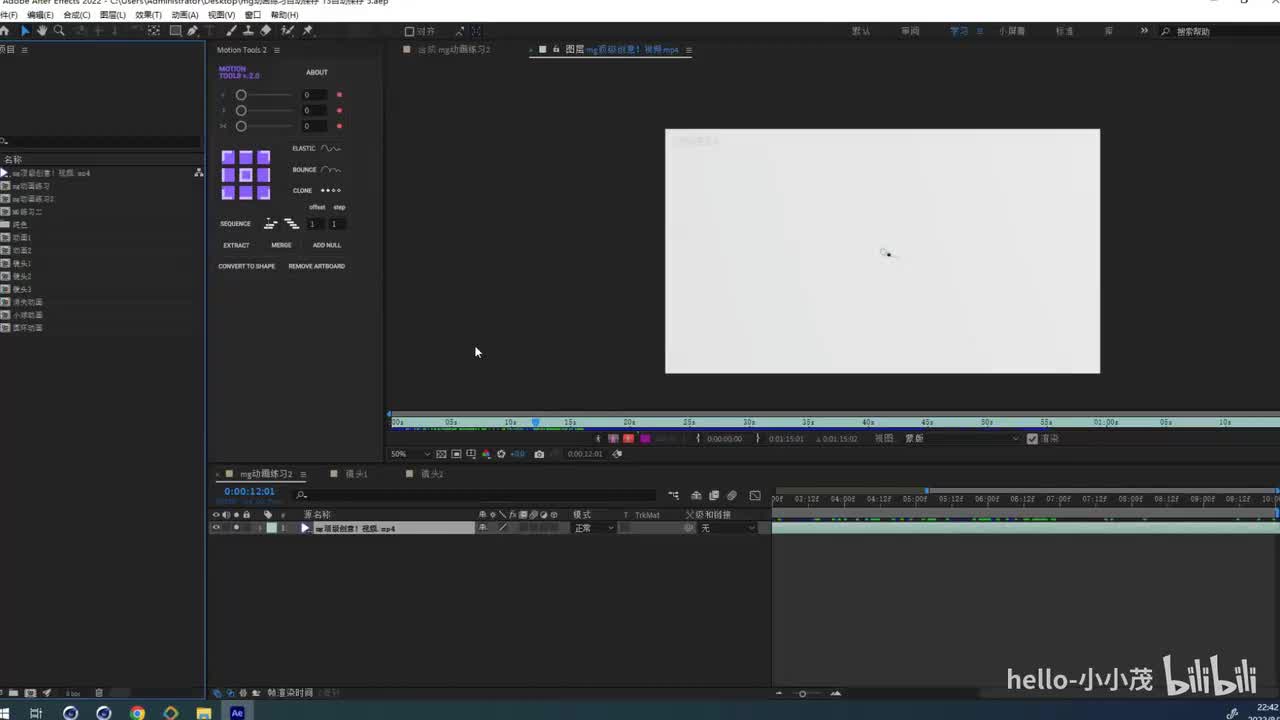Click the first Motion Tools slider handle
Image resolution: width=1280 pixels, height=720 pixels.
tap(241, 95)
